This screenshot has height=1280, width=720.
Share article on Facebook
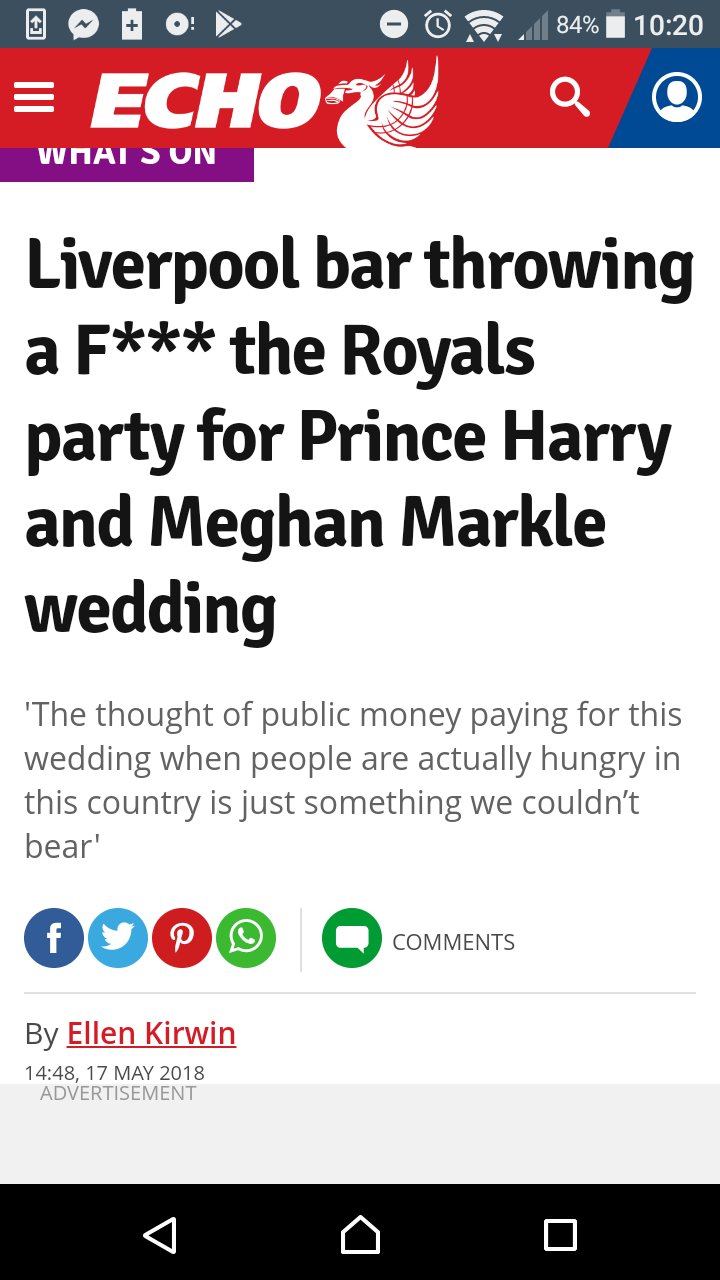click(x=54, y=938)
